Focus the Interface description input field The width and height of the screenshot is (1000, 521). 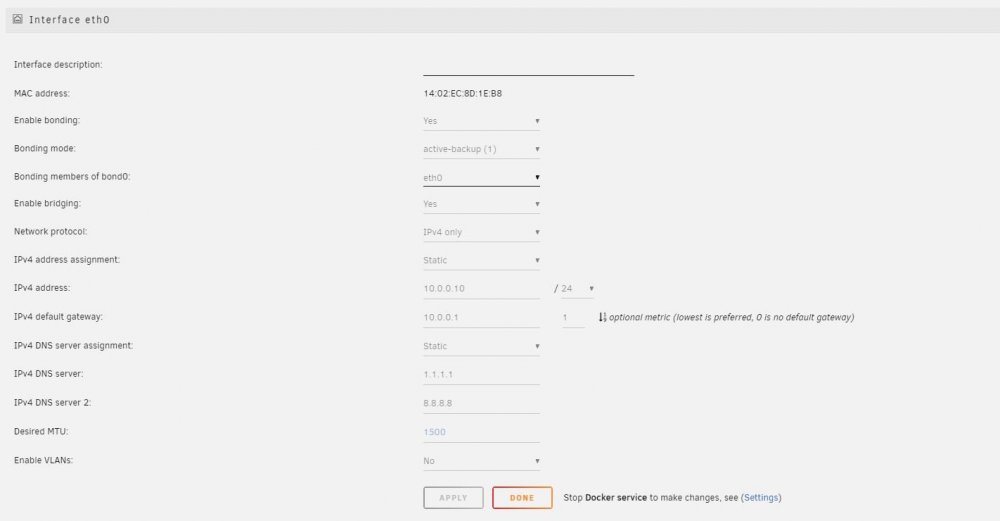click(528, 67)
